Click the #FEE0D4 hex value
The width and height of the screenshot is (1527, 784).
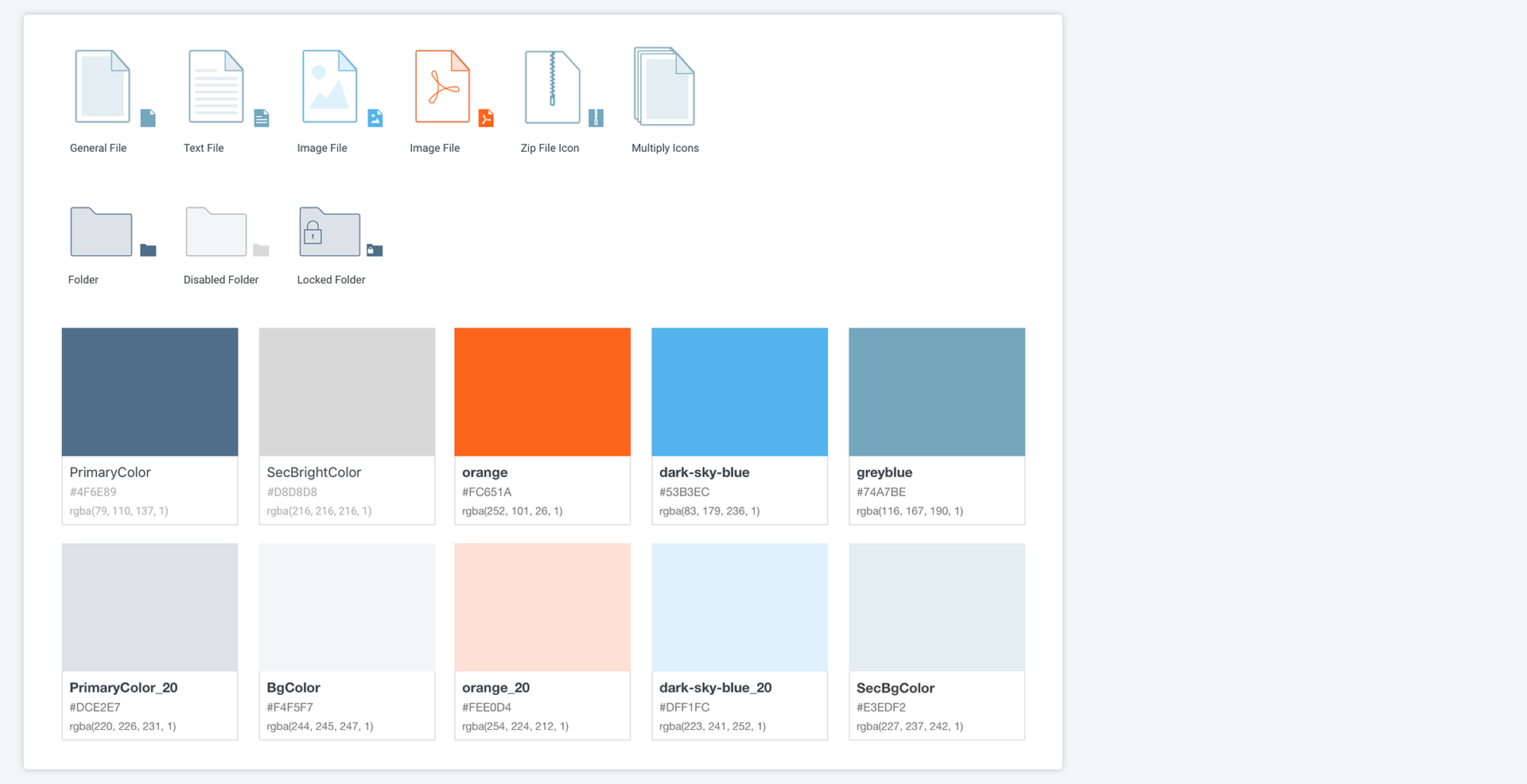point(487,708)
